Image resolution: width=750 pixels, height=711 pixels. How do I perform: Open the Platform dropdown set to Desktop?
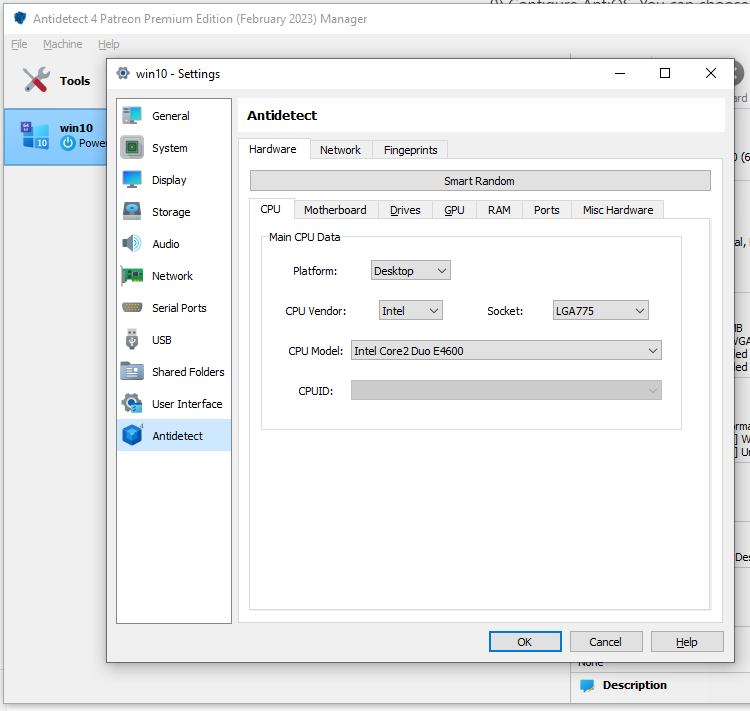[x=410, y=271]
